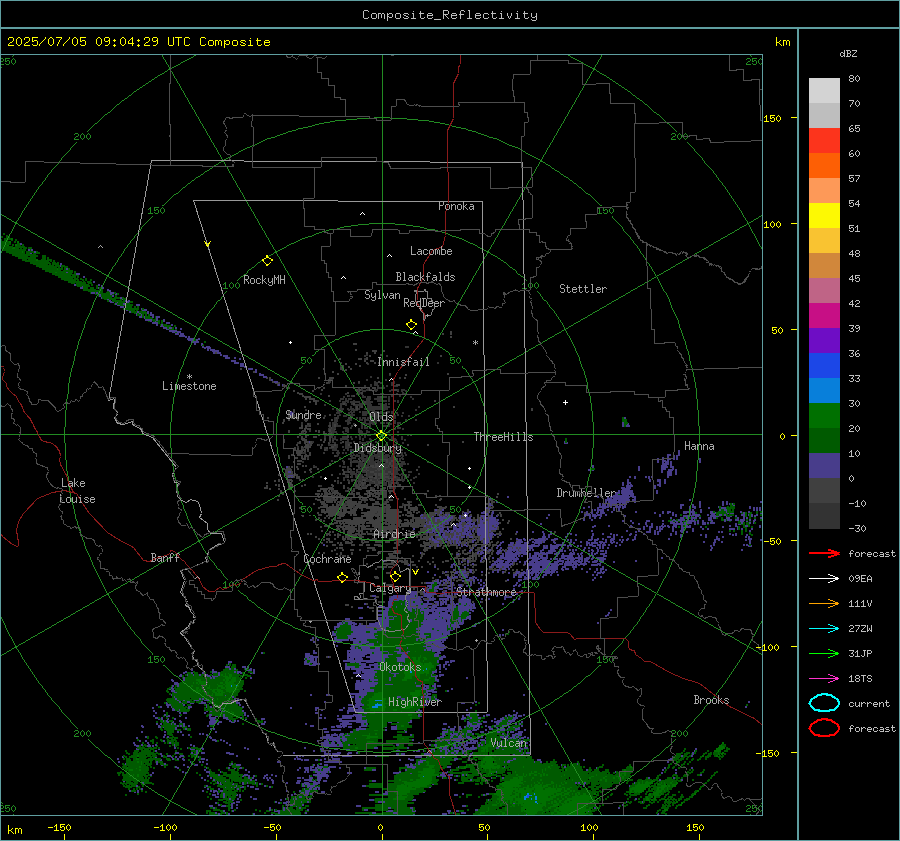Click the Didsbury city label
This screenshot has width=900, height=841.
[378, 448]
